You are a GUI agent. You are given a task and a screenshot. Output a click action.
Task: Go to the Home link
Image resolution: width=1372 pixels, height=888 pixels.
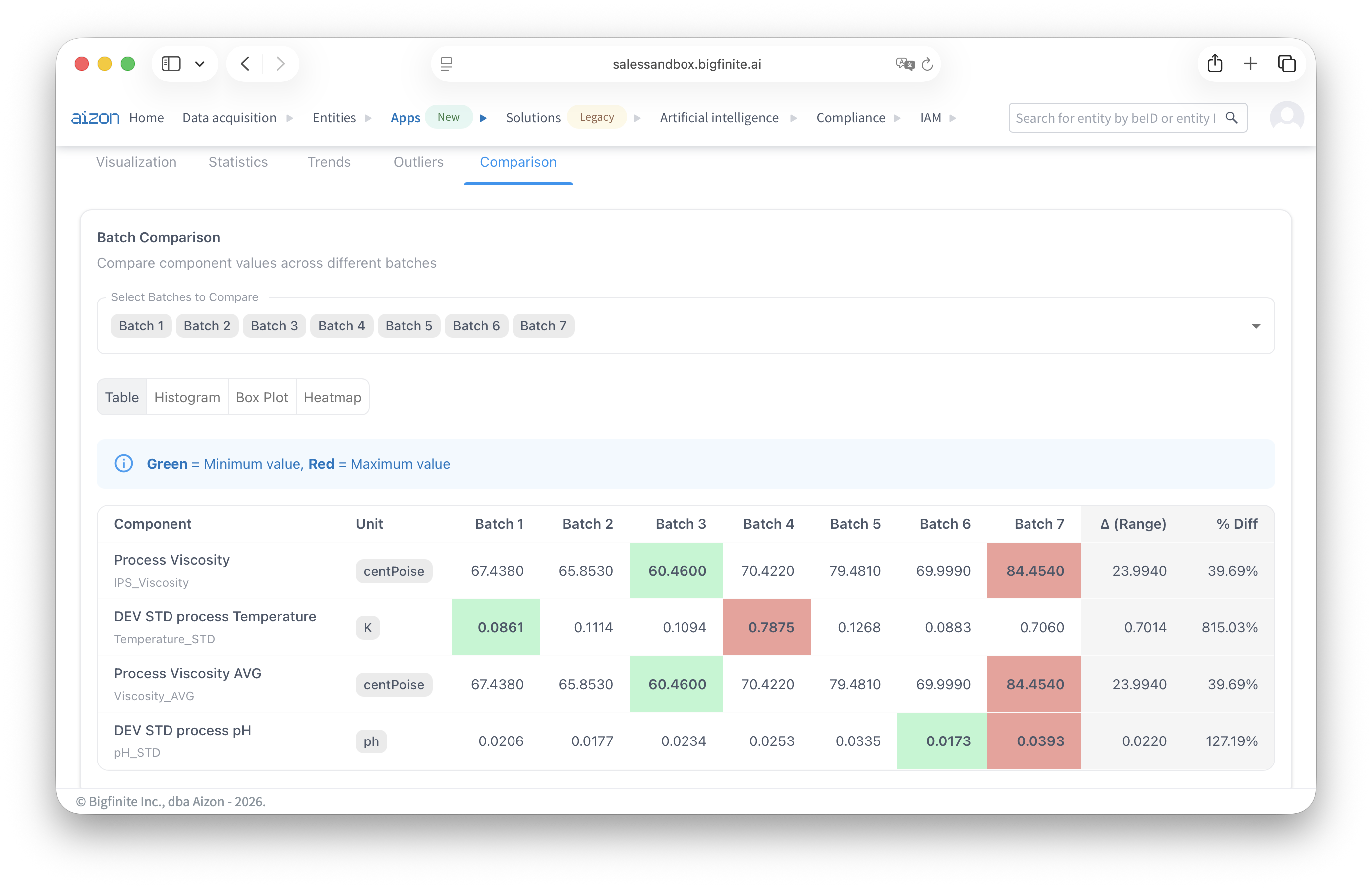(147, 118)
